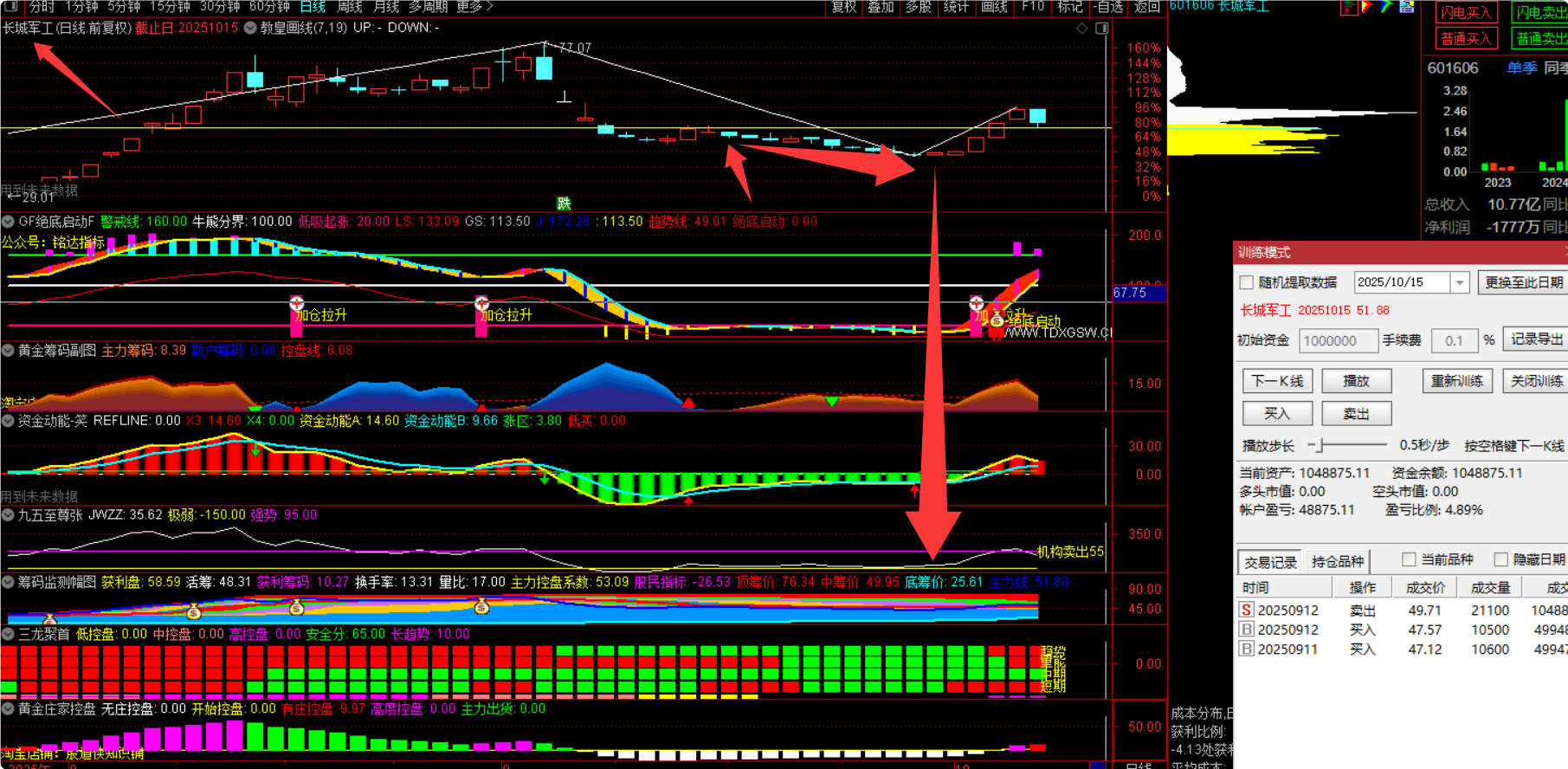The image size is (1568, 769).
Task: Open the F10 information page
Action: tap(1033, 7)
